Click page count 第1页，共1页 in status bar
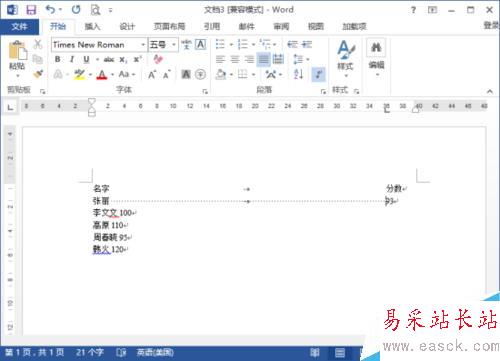The width and height of the screenshot is (500, 361). coord(34,352)
